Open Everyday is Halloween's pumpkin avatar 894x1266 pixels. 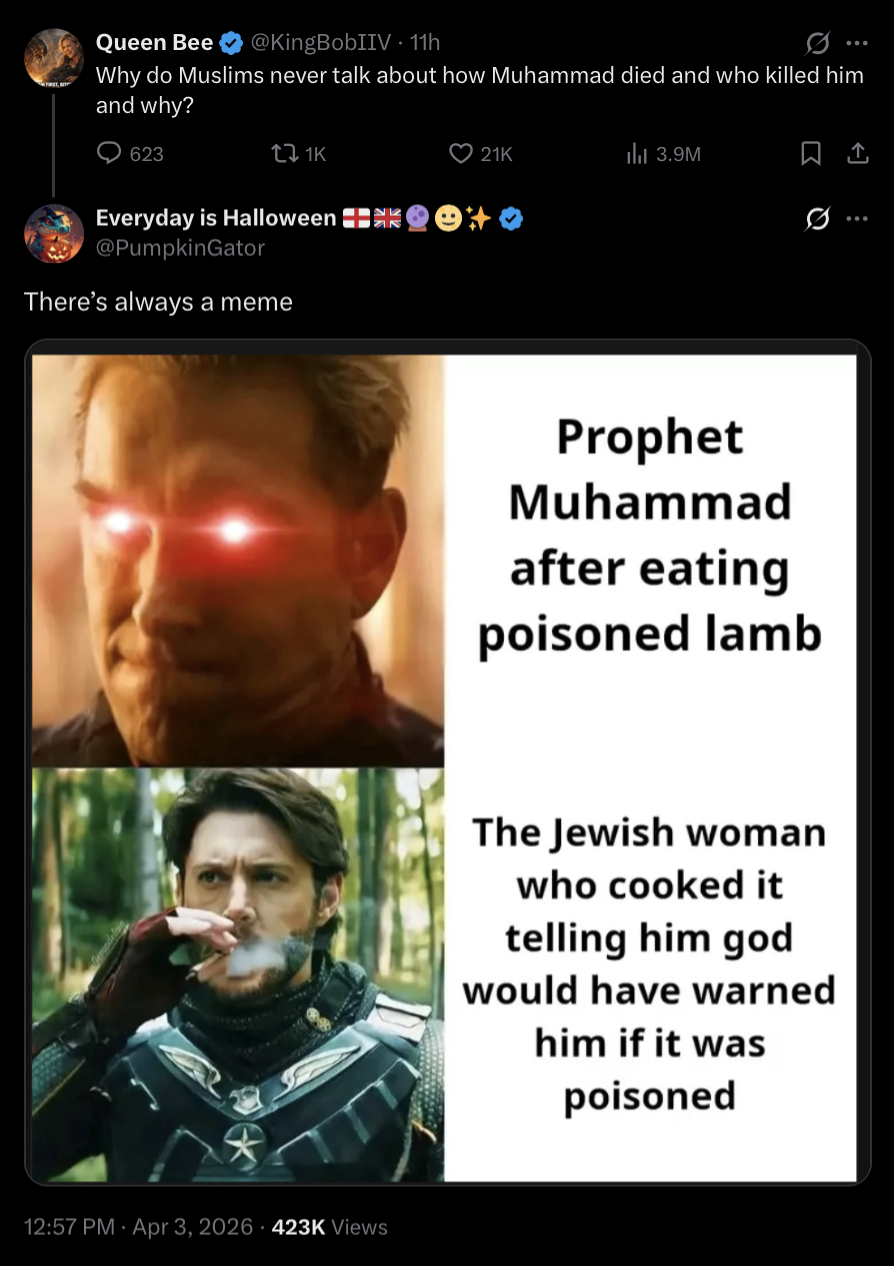coord(53,233)
